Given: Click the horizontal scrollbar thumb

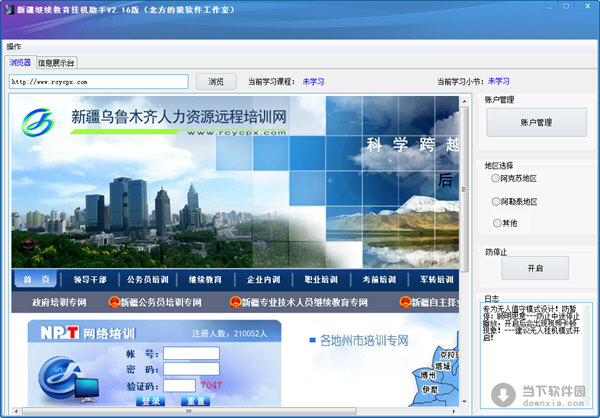Looking at the screenshot, I should (x=189, y=411).
